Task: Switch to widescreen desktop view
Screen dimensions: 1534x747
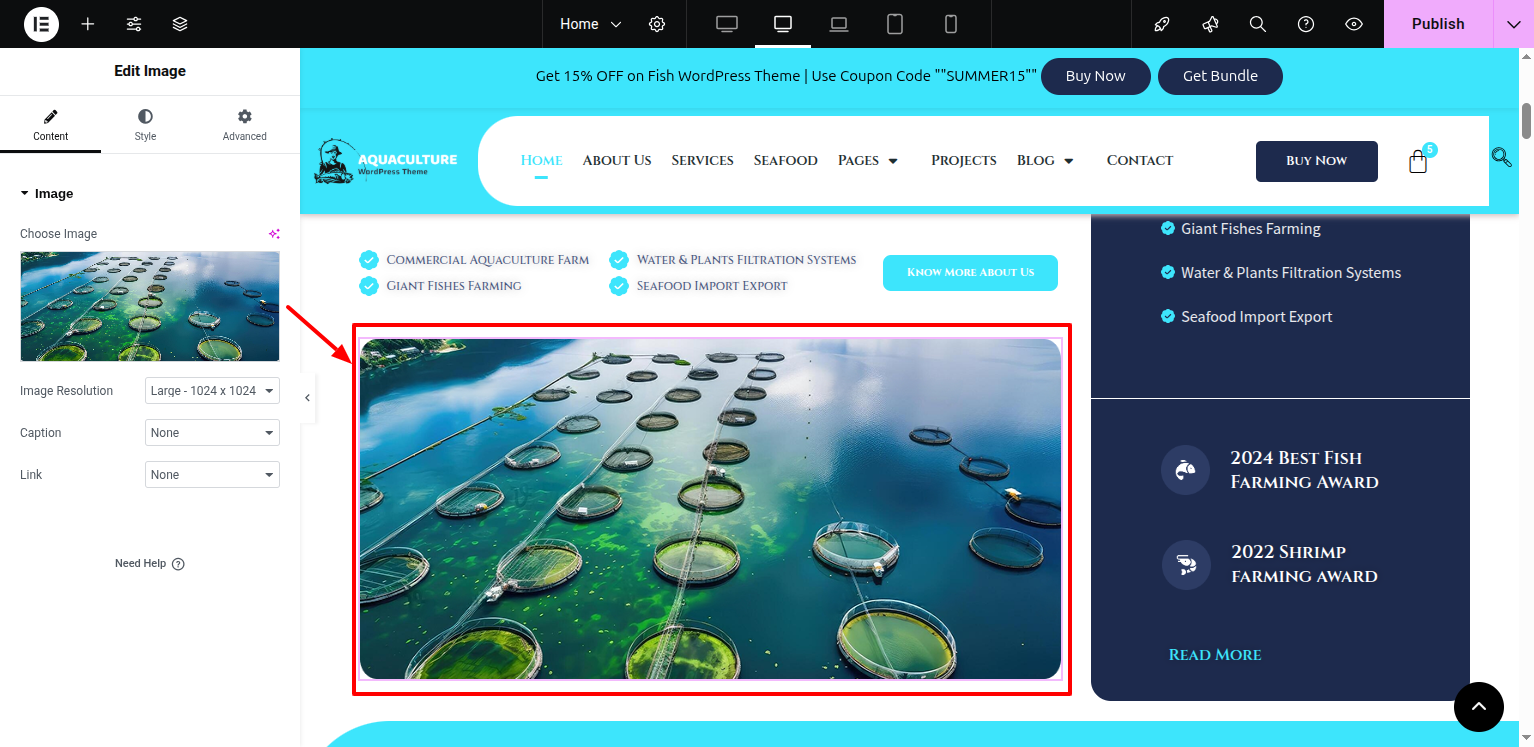Action: [727, 24]
